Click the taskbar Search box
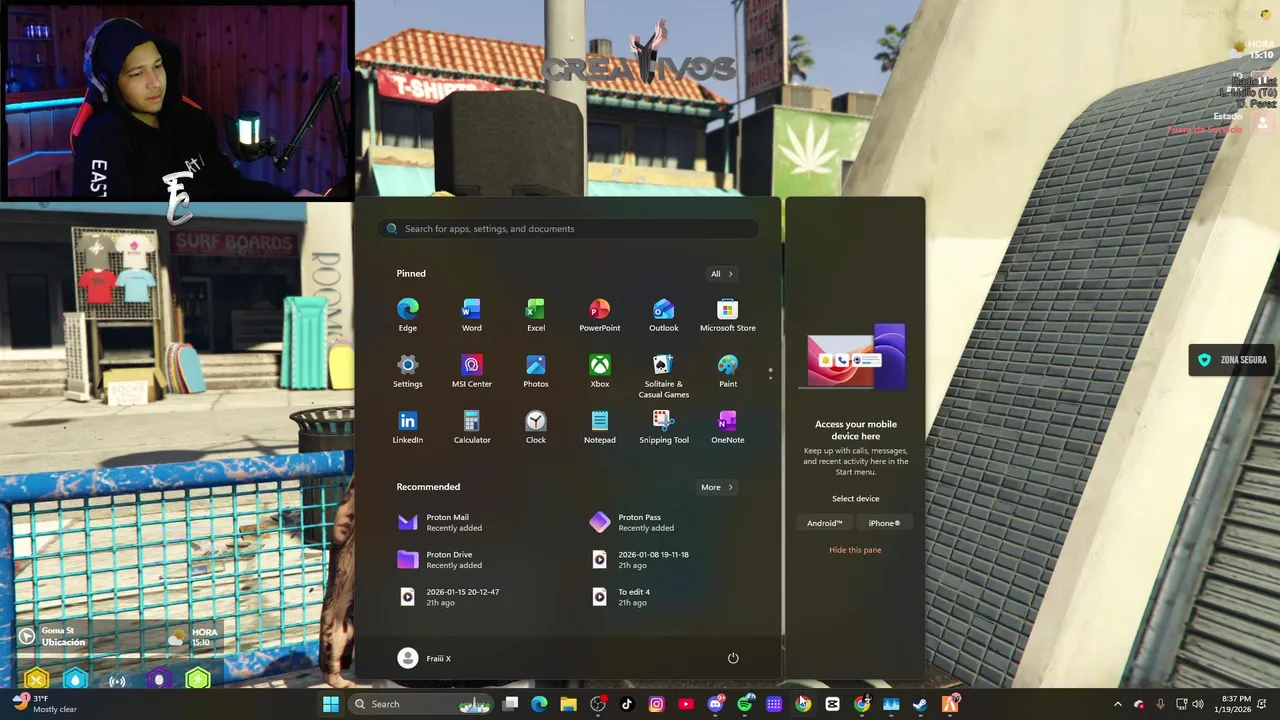Screen dimensions: 1280x720 coord(420,704)
